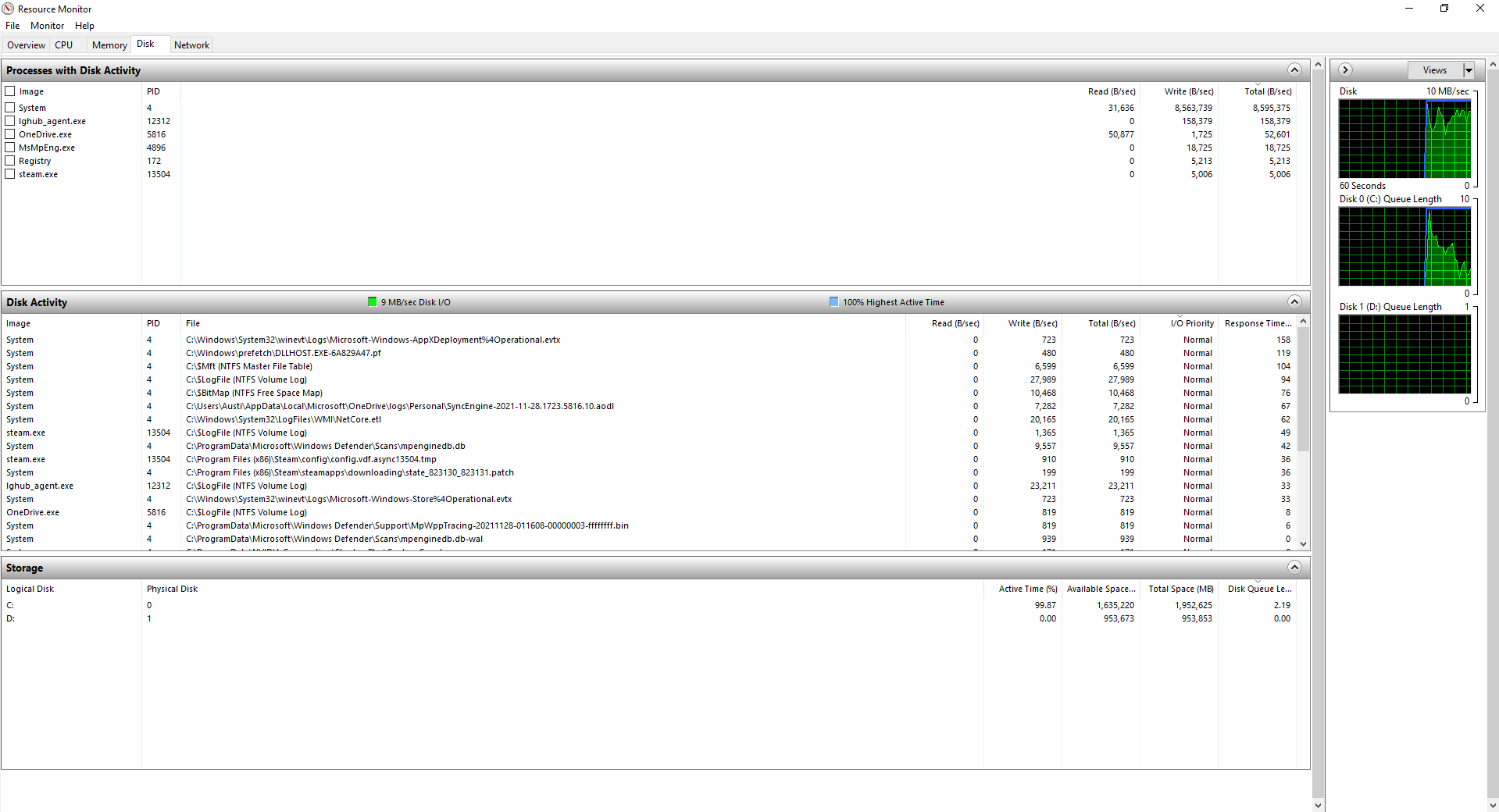Collapse the right graphs pane arrow

(1345, 69)
